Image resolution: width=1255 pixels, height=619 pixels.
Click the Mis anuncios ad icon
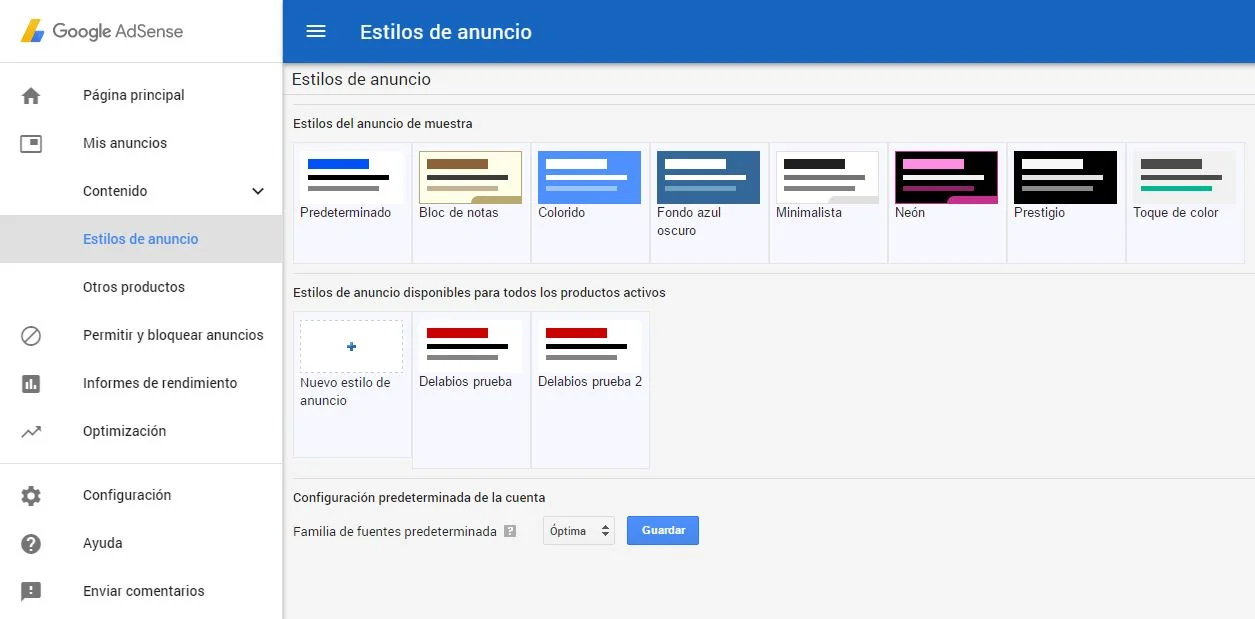click(x=31, y=144)
